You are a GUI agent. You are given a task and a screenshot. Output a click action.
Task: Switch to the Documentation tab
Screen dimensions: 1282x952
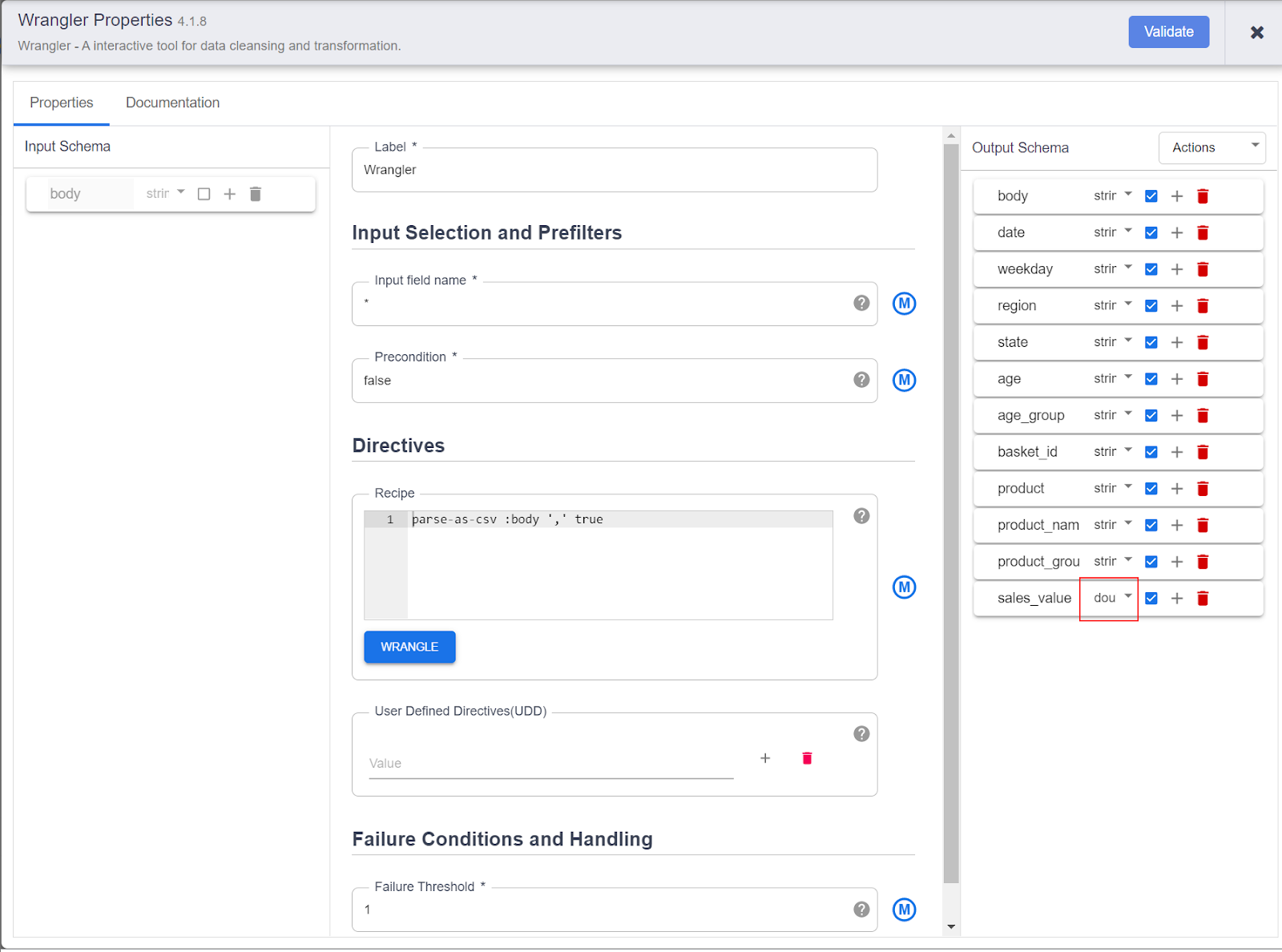click(x=173, y=103)
